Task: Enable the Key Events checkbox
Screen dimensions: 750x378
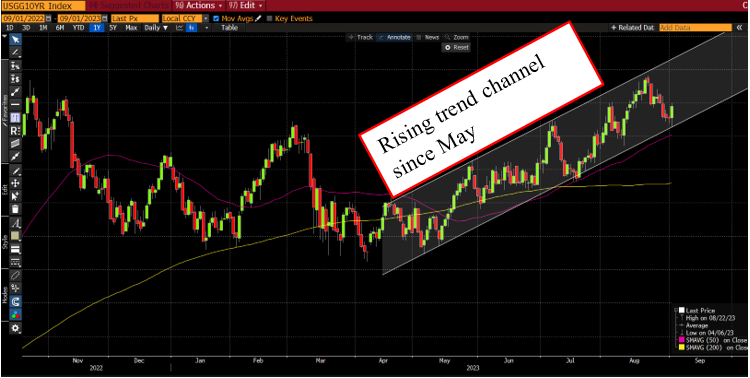Action: point(269,19)
